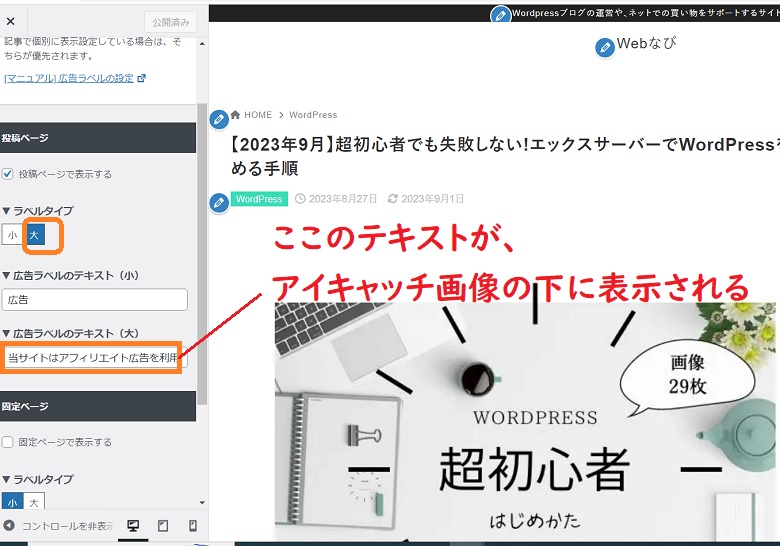Click the edit pencil icon beside Webなび title
780x546 pixels.
(x=605, y=48)
